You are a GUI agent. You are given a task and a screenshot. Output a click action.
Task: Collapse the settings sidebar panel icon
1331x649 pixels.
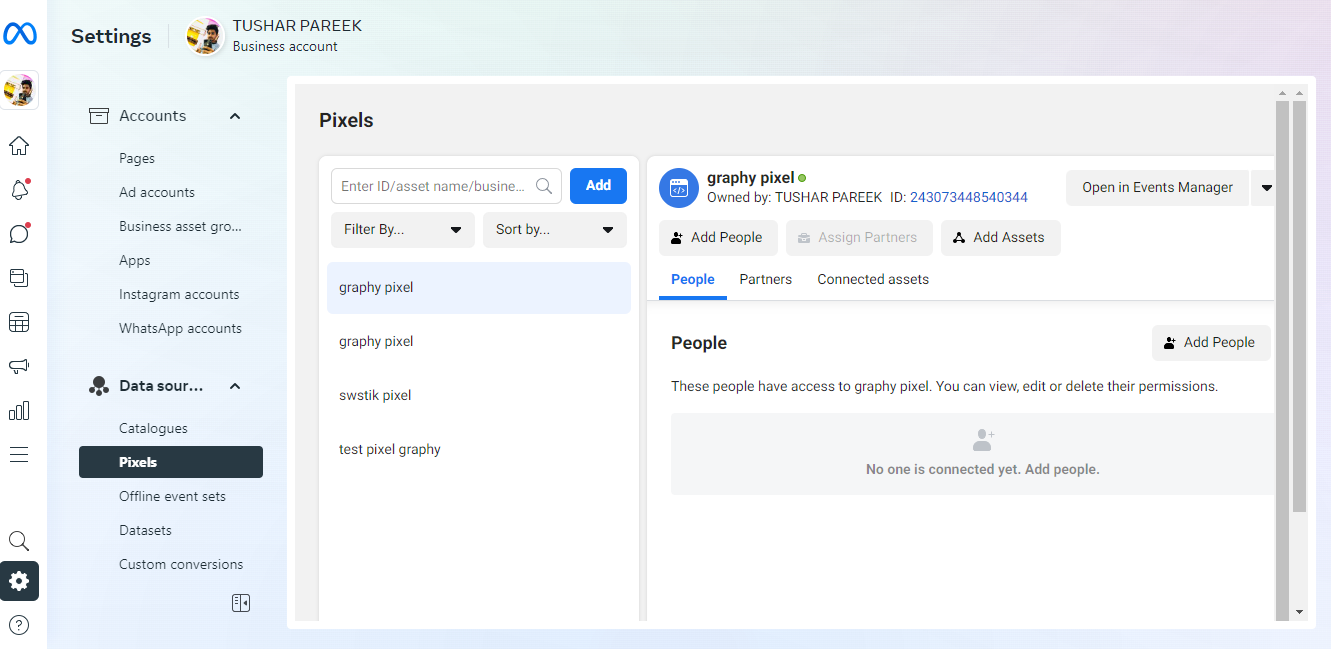coord(240,603)
